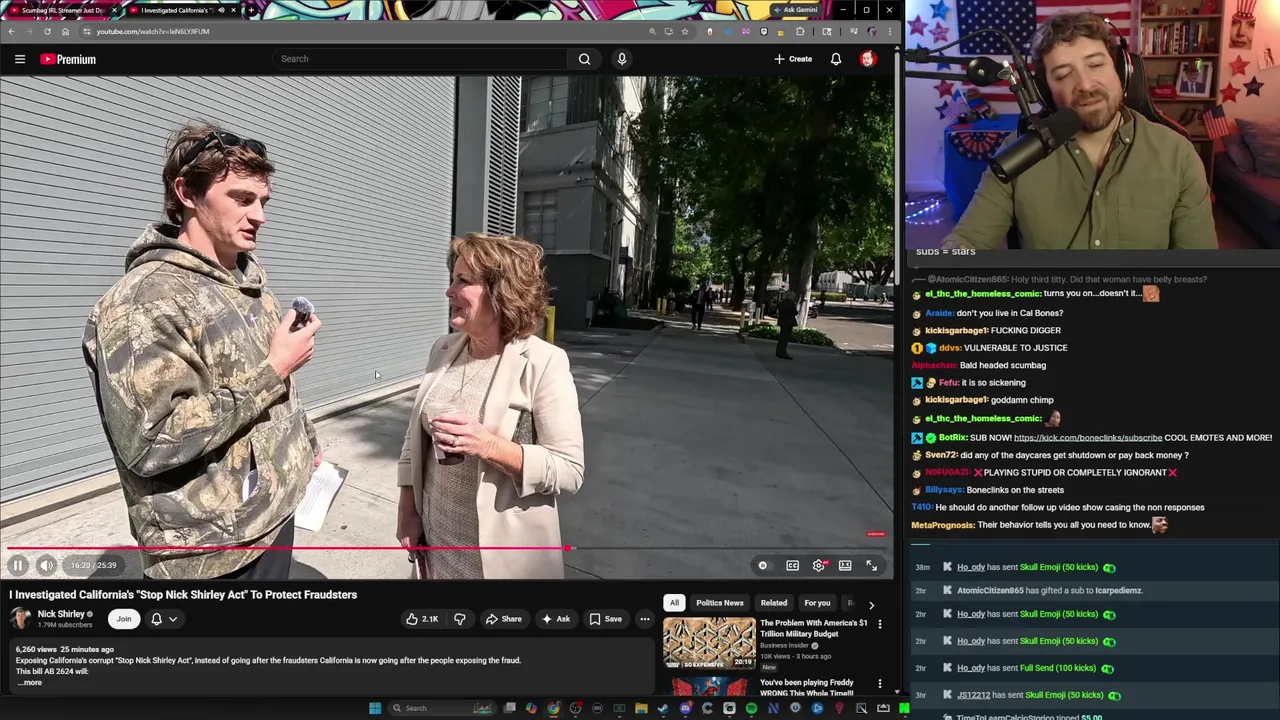Viewport: 1280px width, 720px height.
Task: Click the progress bar scrubber handle
Action: [x=568, y=548]
